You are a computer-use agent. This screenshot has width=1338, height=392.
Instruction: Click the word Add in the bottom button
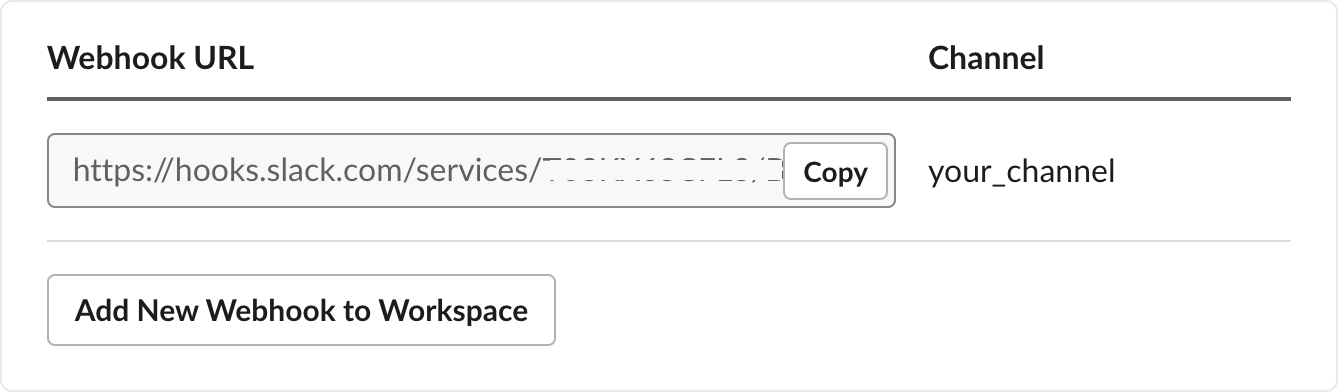[x=101, y=310]
